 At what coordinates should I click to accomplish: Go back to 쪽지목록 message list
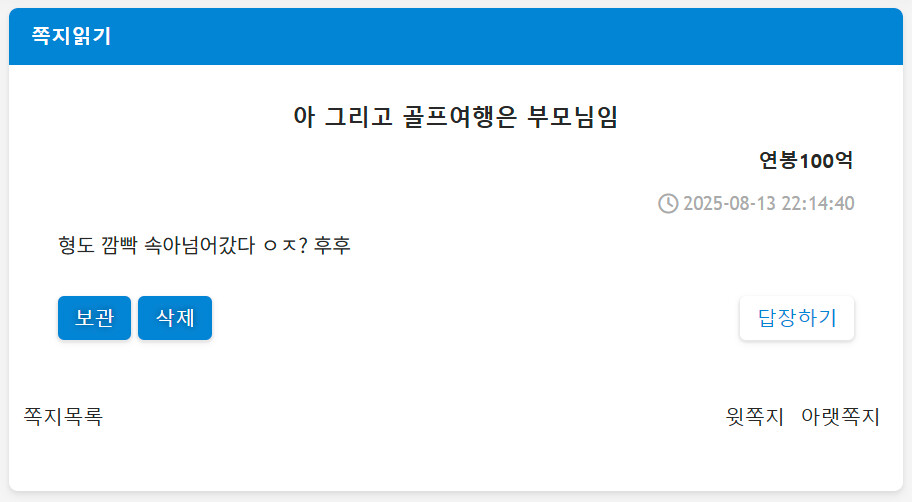(63, 416)
